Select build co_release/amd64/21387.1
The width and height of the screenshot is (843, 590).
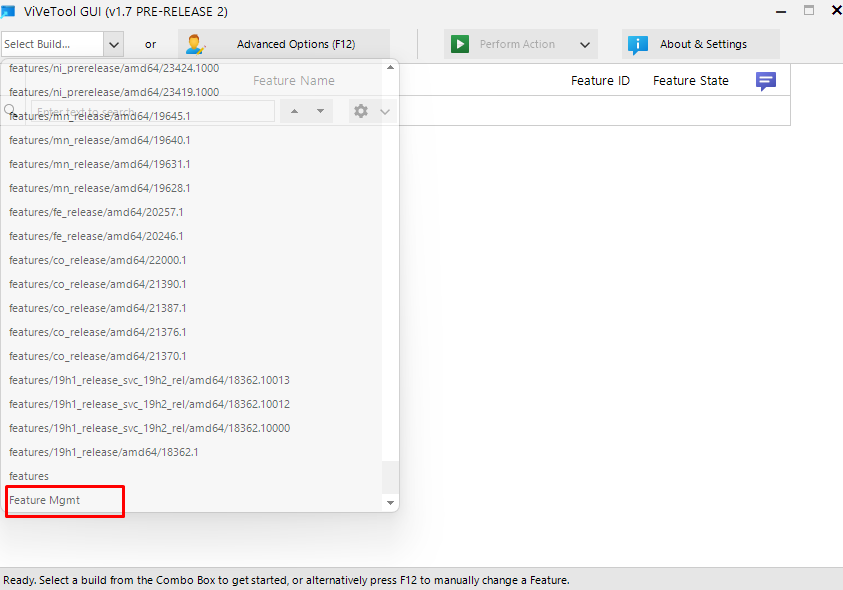98,308
